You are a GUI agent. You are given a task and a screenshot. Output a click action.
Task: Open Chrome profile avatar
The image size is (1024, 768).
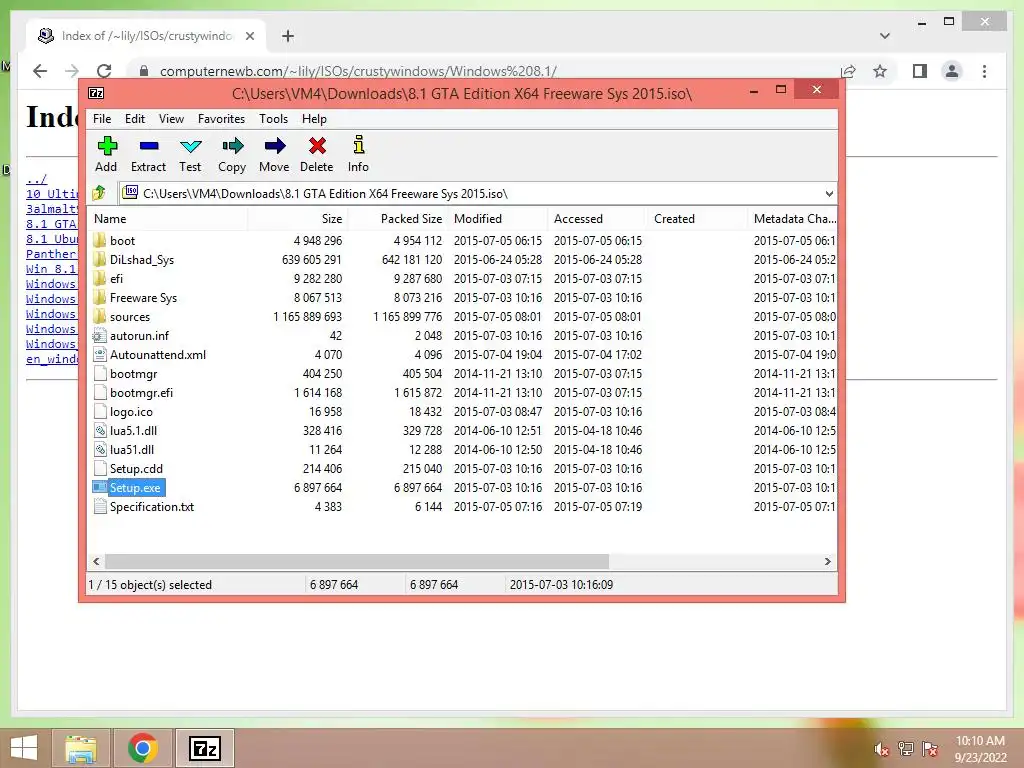click(x=952, y=71)
